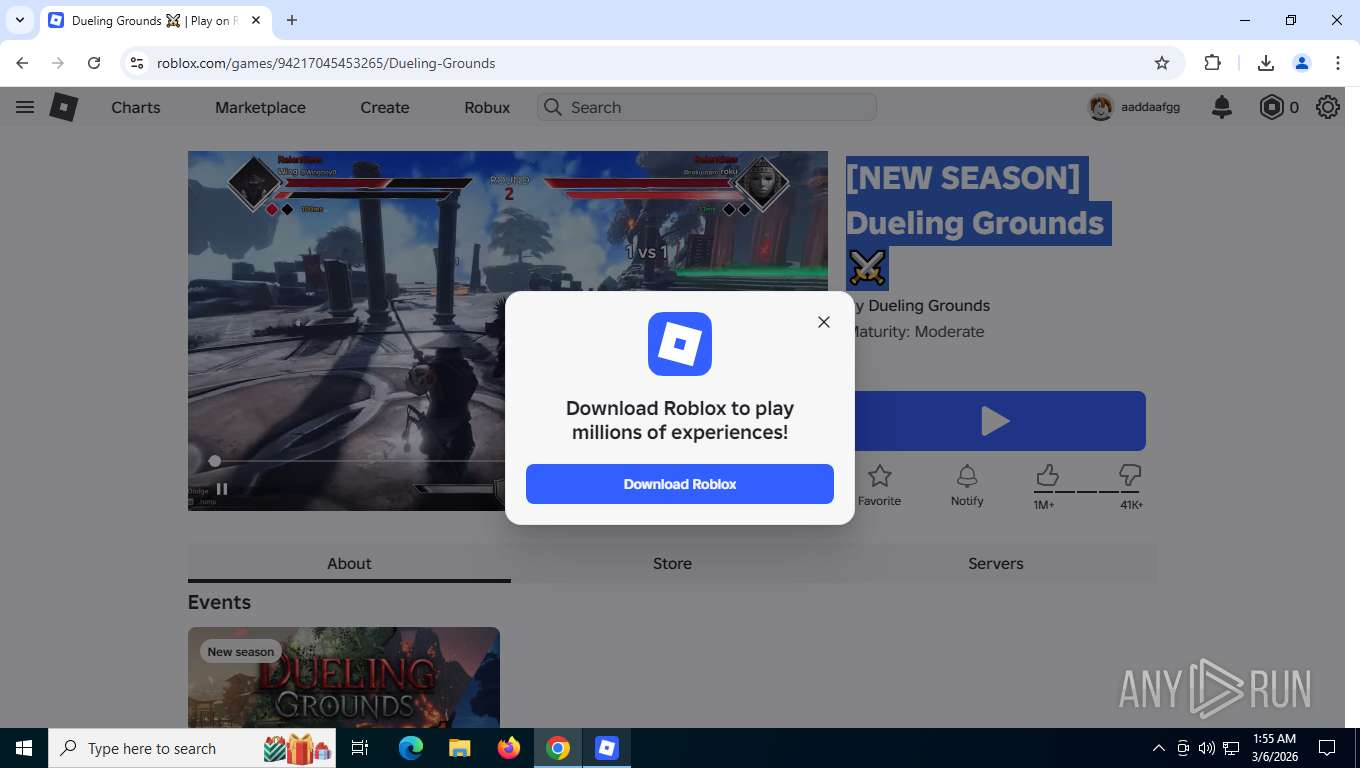Launch Microsoft Edge from the taskbar
Image resolution: width=1360 pixels, height=768 pixels.
click(411, 748)
